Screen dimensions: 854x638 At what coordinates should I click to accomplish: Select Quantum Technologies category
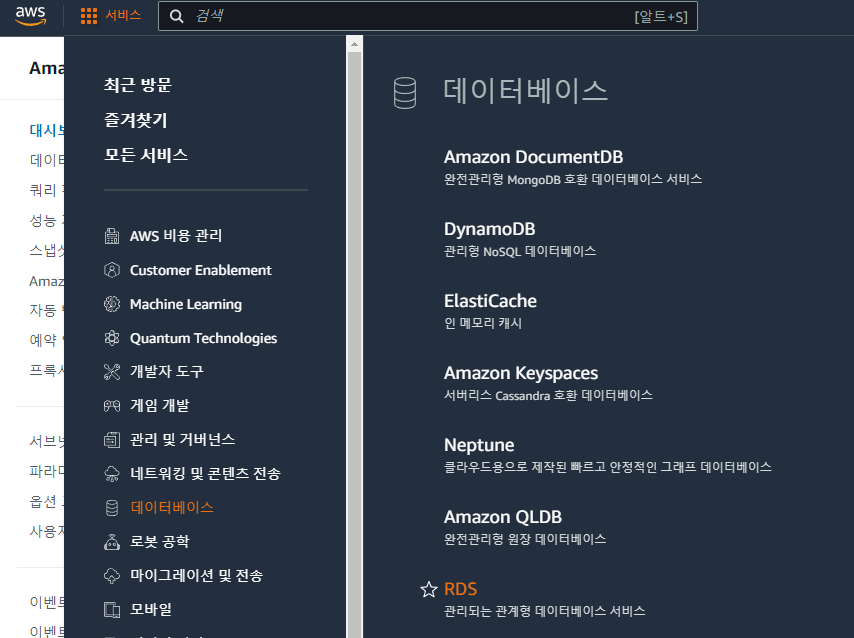coord(203,338)
